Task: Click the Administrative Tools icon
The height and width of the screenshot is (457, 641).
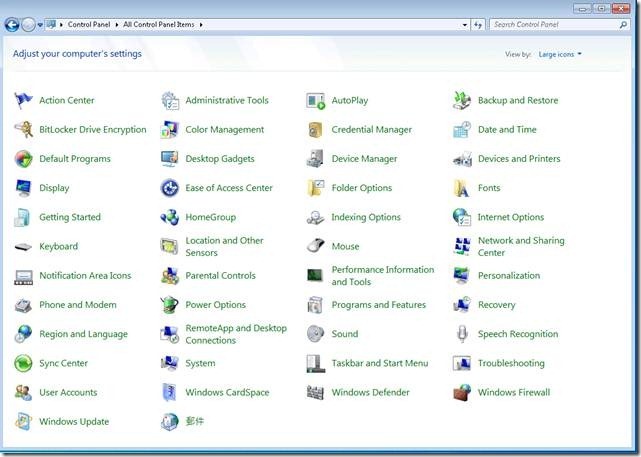Action: pos(170,101)
